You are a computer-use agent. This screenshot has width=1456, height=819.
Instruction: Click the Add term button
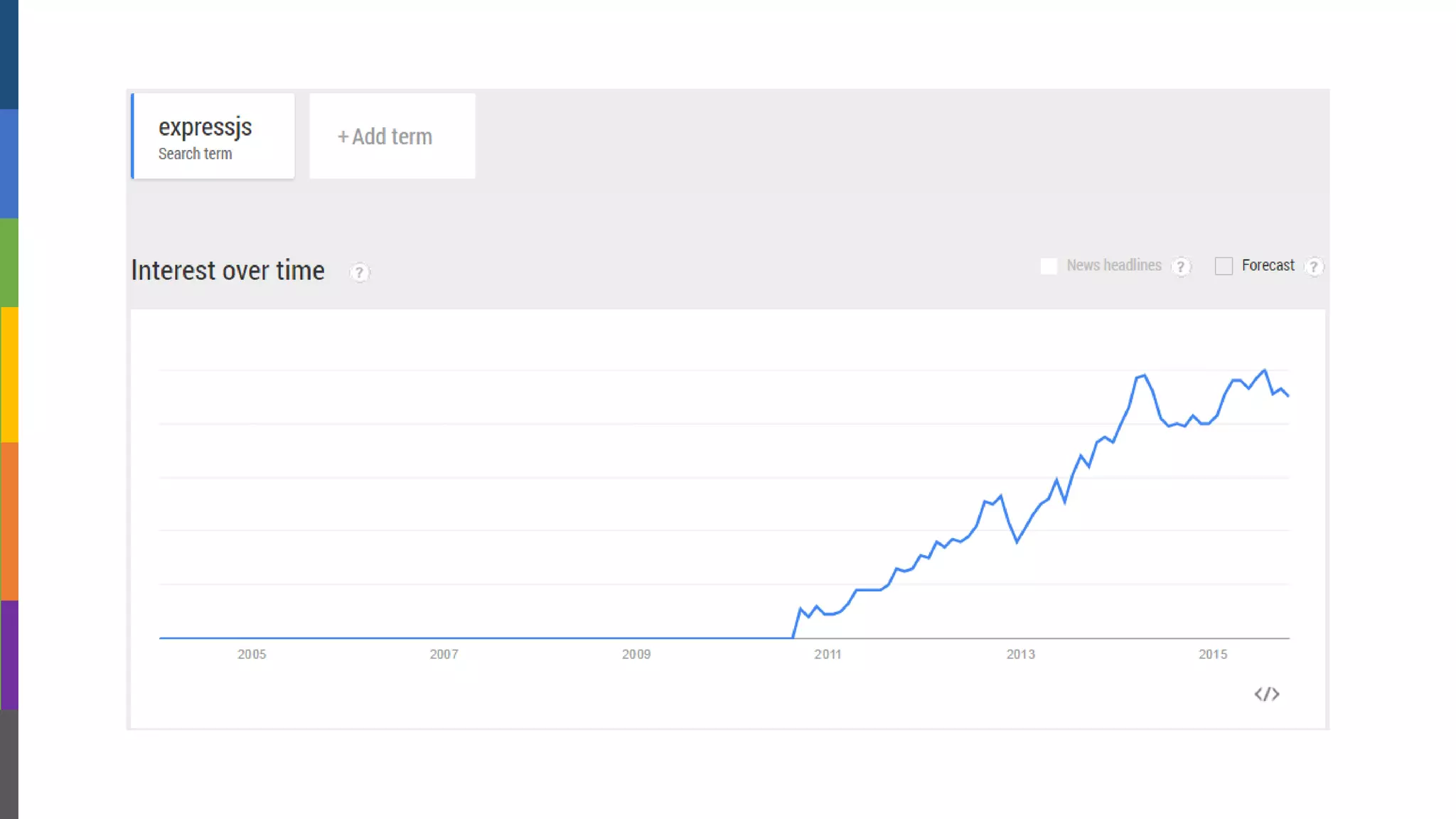[392, 136]
